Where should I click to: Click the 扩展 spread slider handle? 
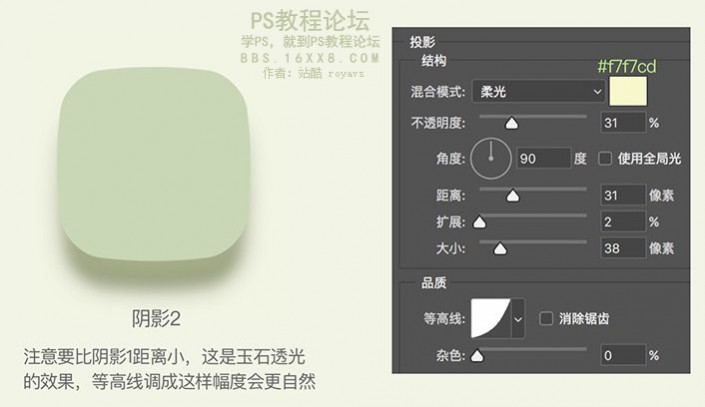pyautogui.click(x=480, y=222)
